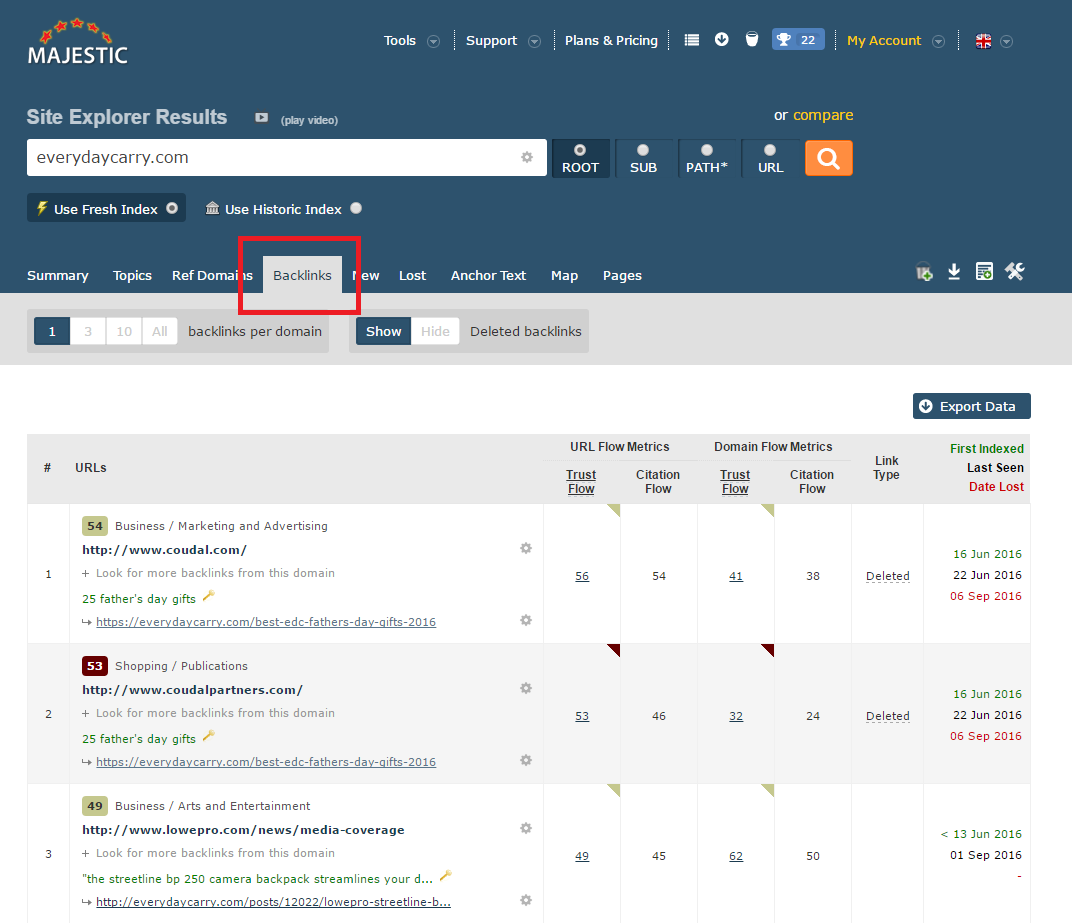1072x923 pixels.
Task: Open developer tools via the hammer icon
Action: click(1014, 271)
